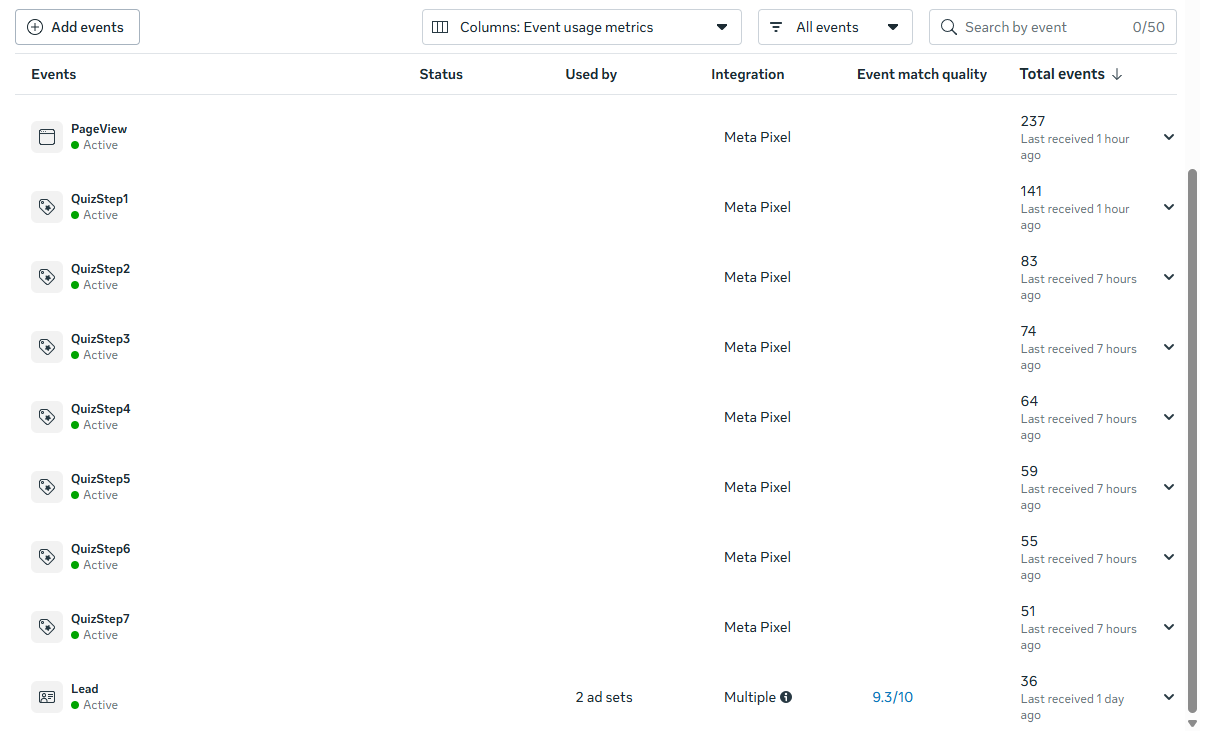Screen dimensions: 1208x739
Task: Select the QuizStep7 event name
Action: click(x=100, y=619)
